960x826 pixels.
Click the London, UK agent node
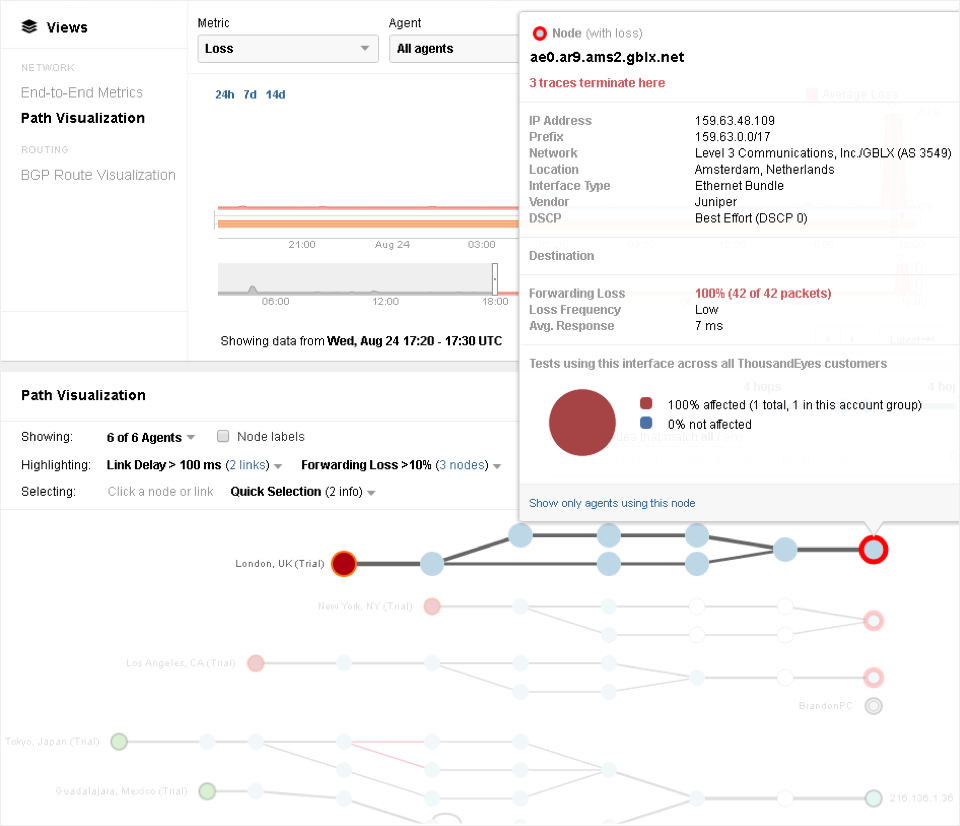tap(344, 563)
